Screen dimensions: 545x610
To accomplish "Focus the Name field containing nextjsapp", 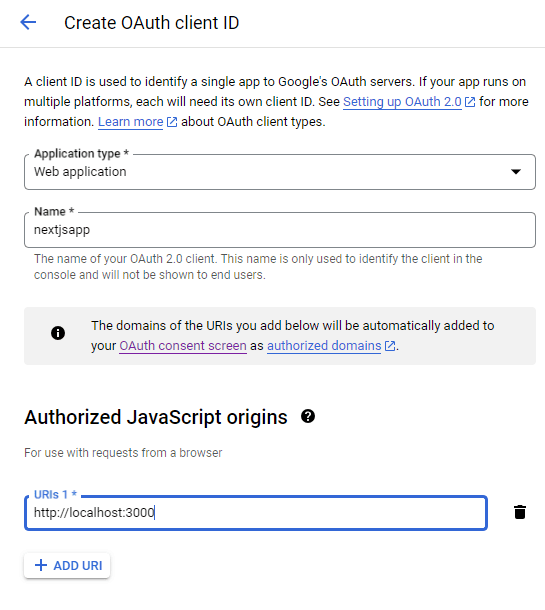I will pos(280,230).
